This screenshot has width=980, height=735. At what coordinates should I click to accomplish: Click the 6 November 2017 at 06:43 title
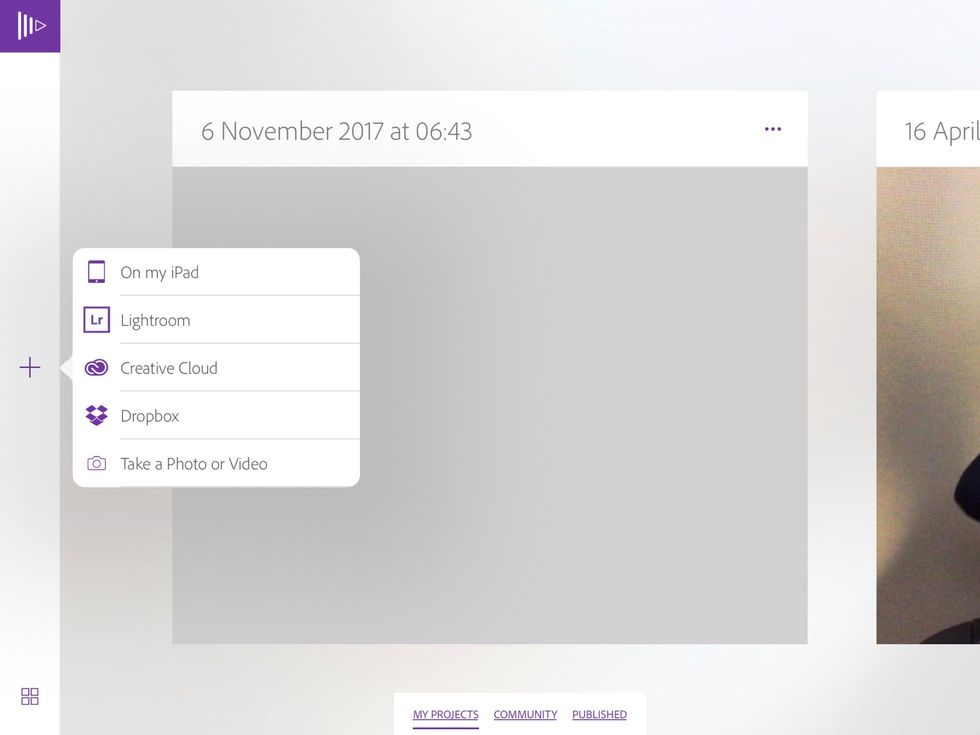336,131
